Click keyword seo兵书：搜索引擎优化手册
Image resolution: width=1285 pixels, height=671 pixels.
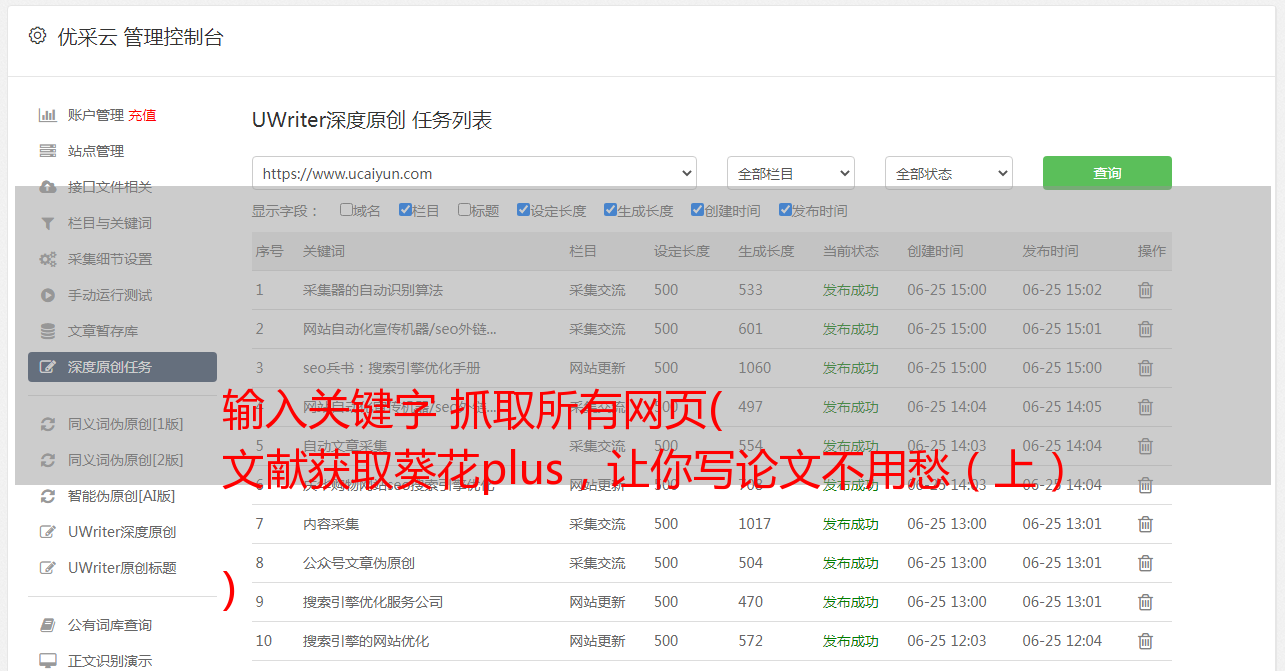[392, 368]
